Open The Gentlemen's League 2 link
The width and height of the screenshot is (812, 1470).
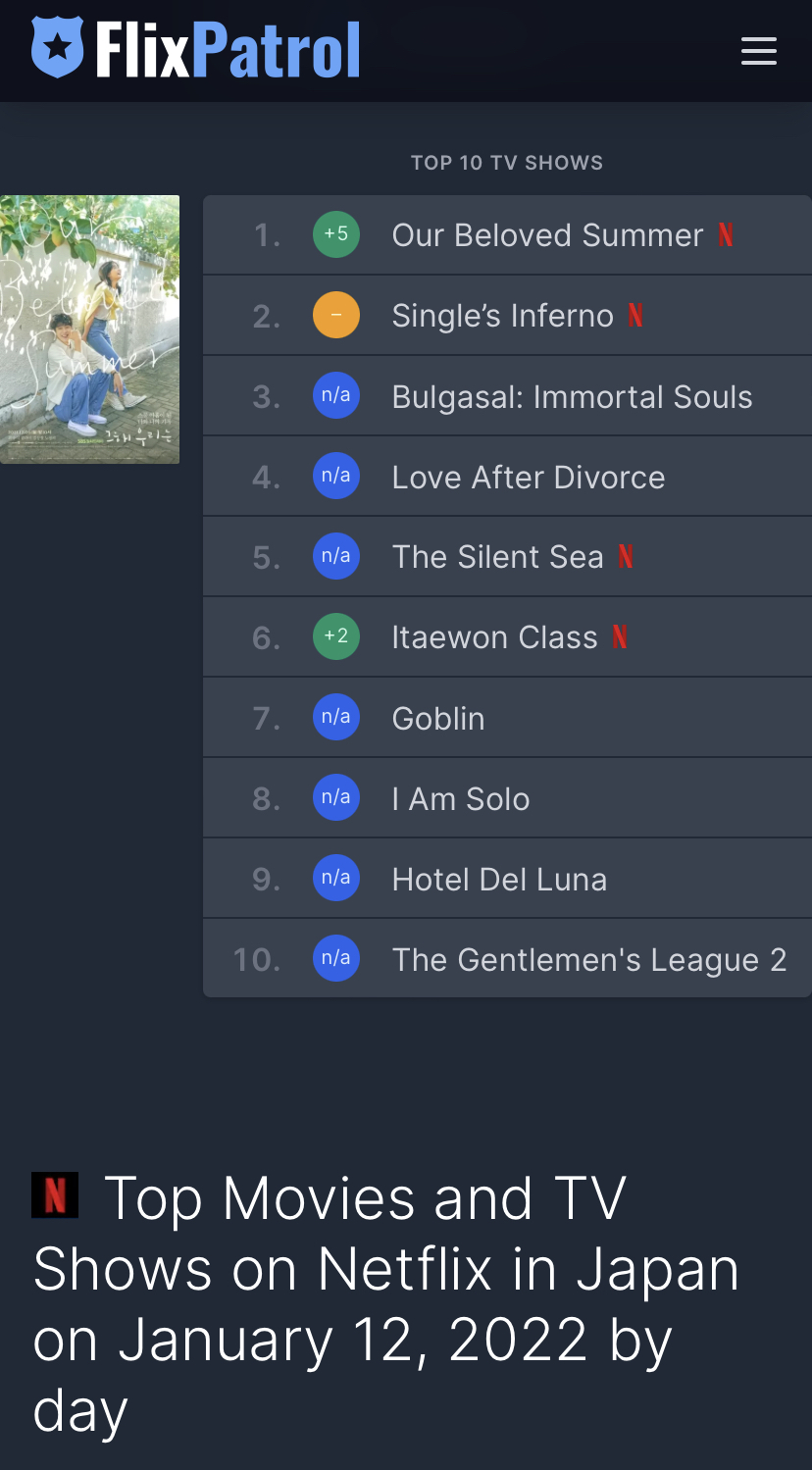pyautogui.click(x=588, y=960)
